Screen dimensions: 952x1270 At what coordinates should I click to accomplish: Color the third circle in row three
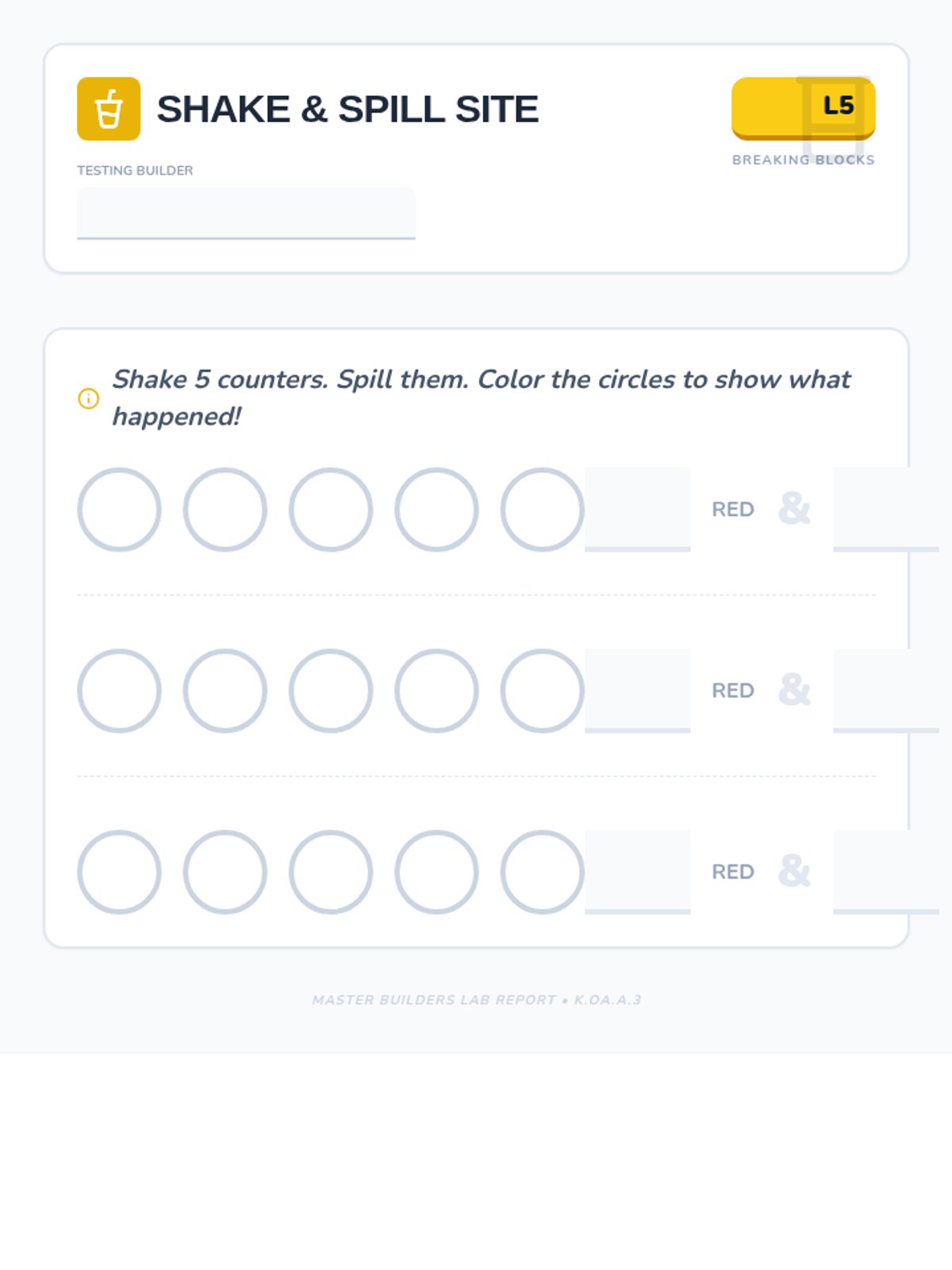331,872
